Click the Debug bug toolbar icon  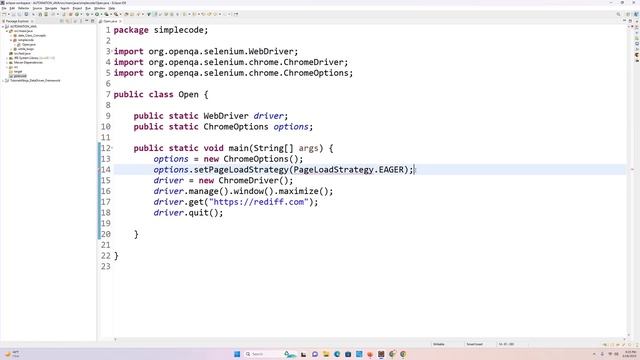pyautogui.click(x=87, y=14)
